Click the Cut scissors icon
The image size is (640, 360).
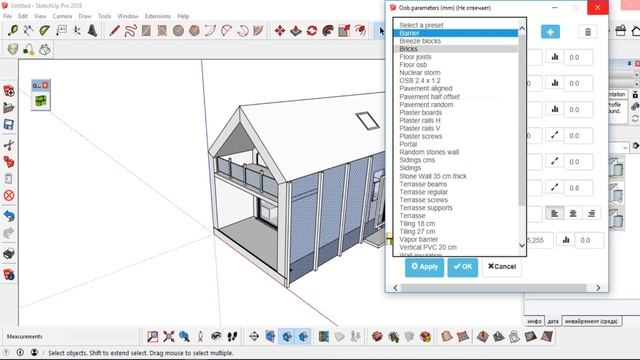click(9, 145)
